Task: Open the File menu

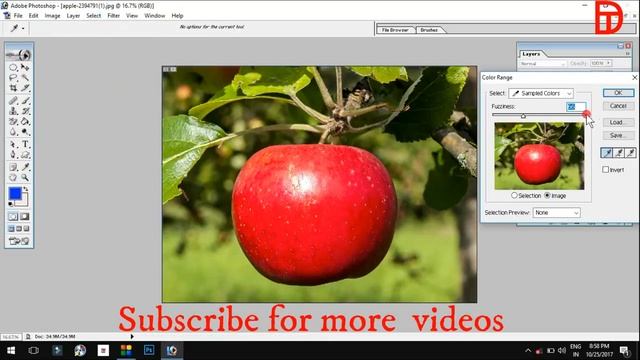Action: coord(18,16)
